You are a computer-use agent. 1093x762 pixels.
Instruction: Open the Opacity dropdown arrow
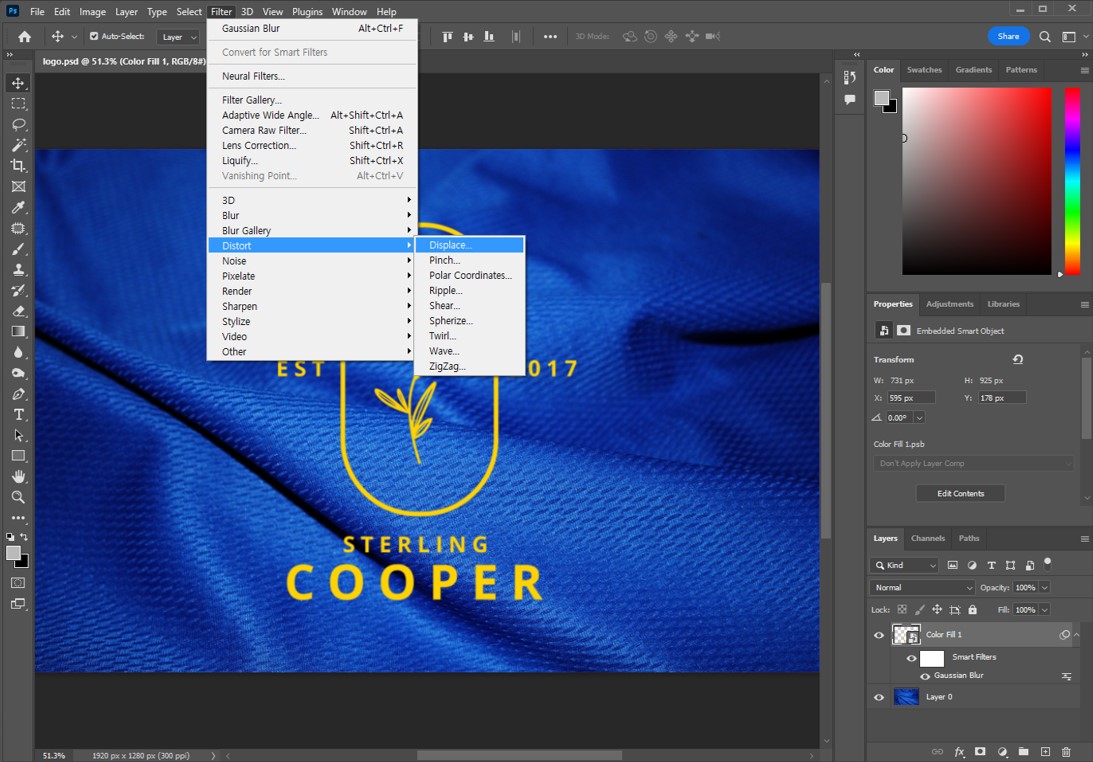pyautogui.click(x=1044, y=588)
